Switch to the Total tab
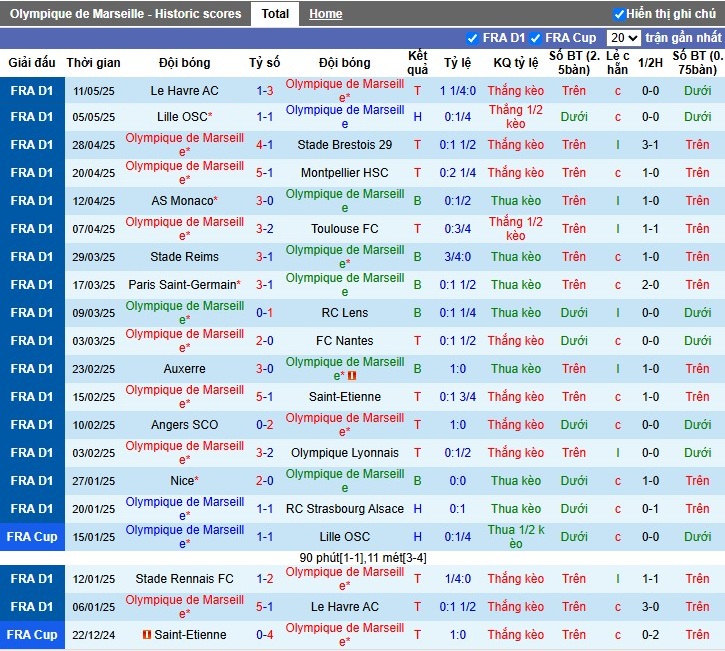The image size is (725, 651). coord(275,14)
